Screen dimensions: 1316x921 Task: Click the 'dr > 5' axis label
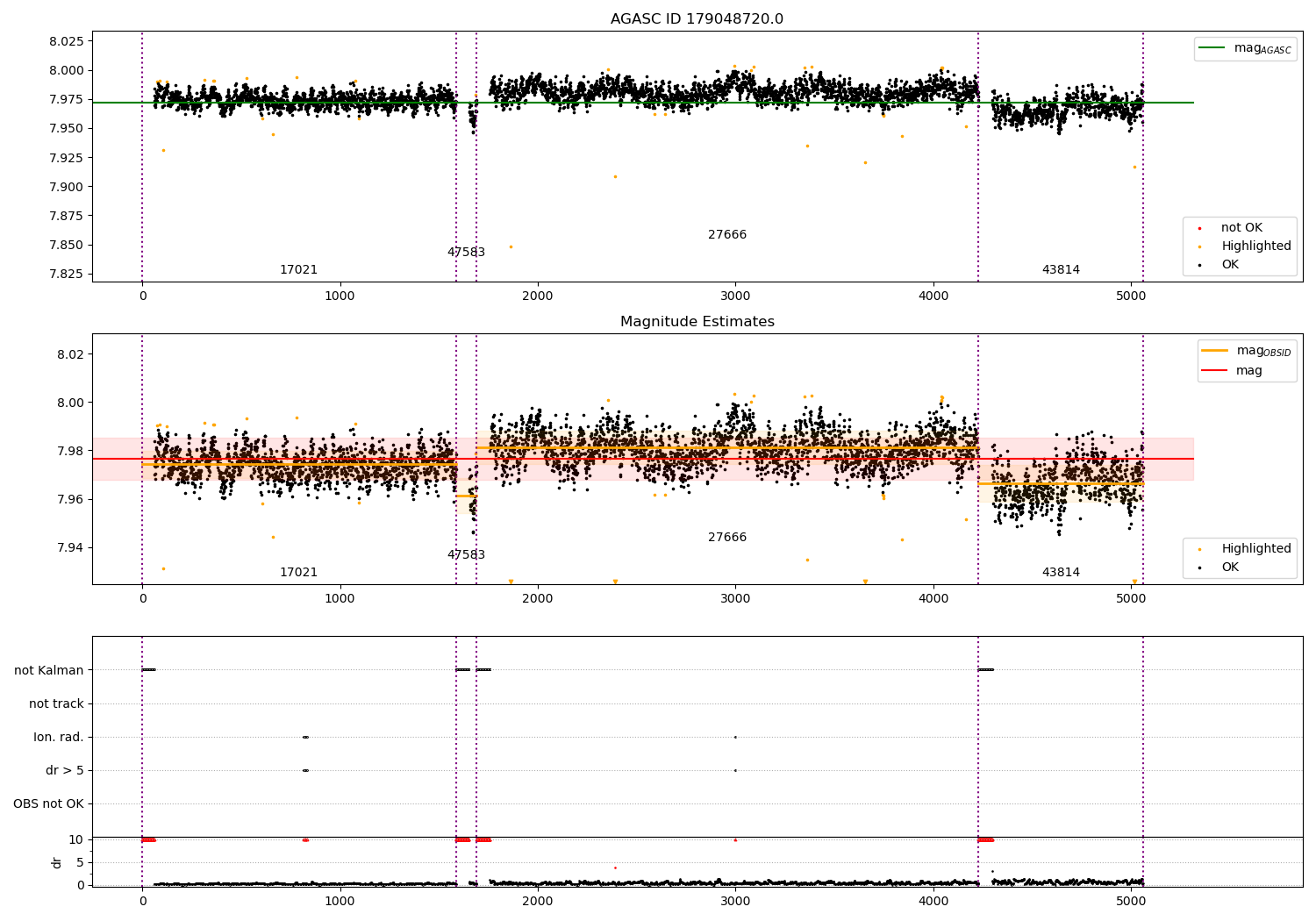[65, 771]
